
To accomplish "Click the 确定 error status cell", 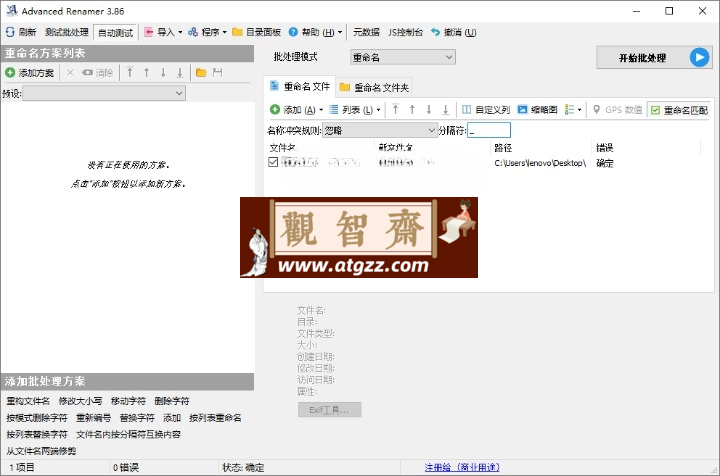I will (x=605, y=163).
